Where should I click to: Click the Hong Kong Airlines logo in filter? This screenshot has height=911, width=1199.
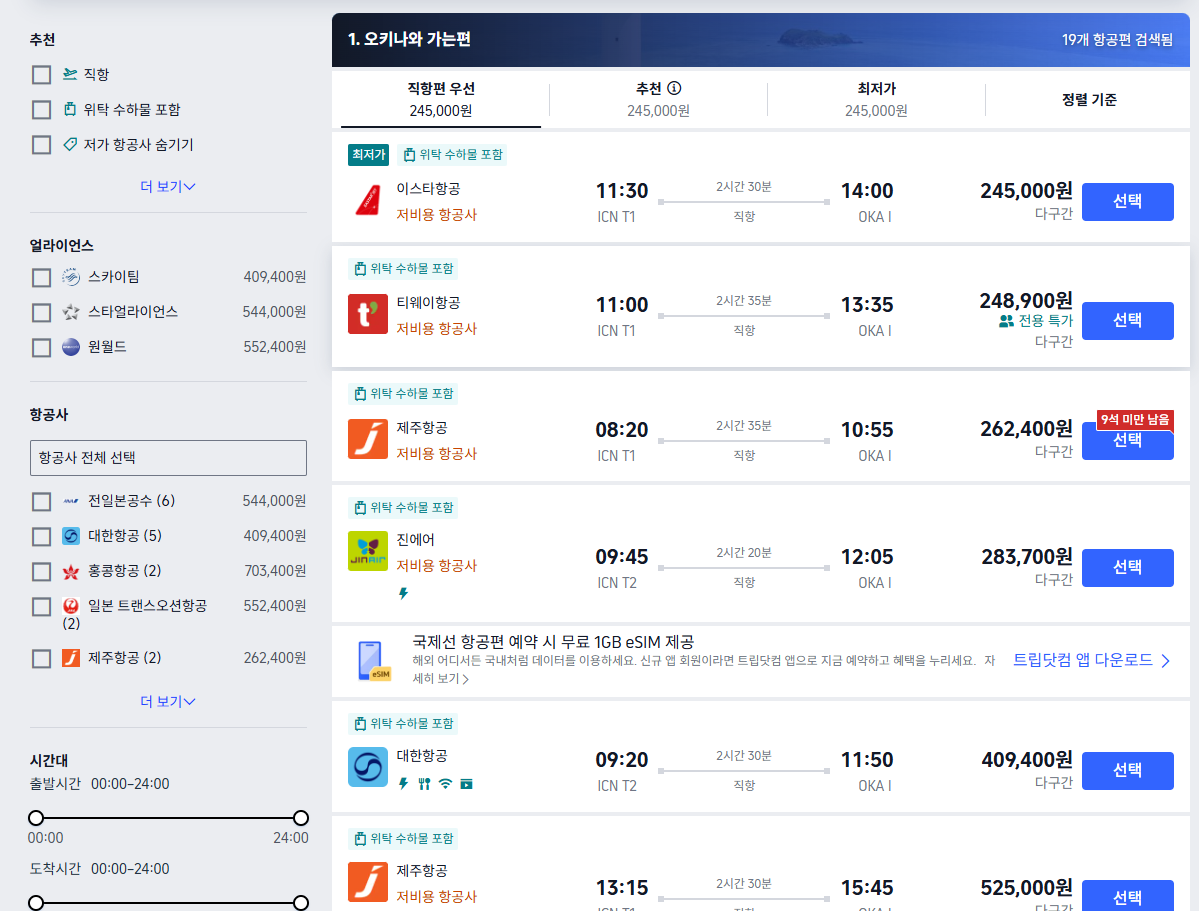(71, 571)
